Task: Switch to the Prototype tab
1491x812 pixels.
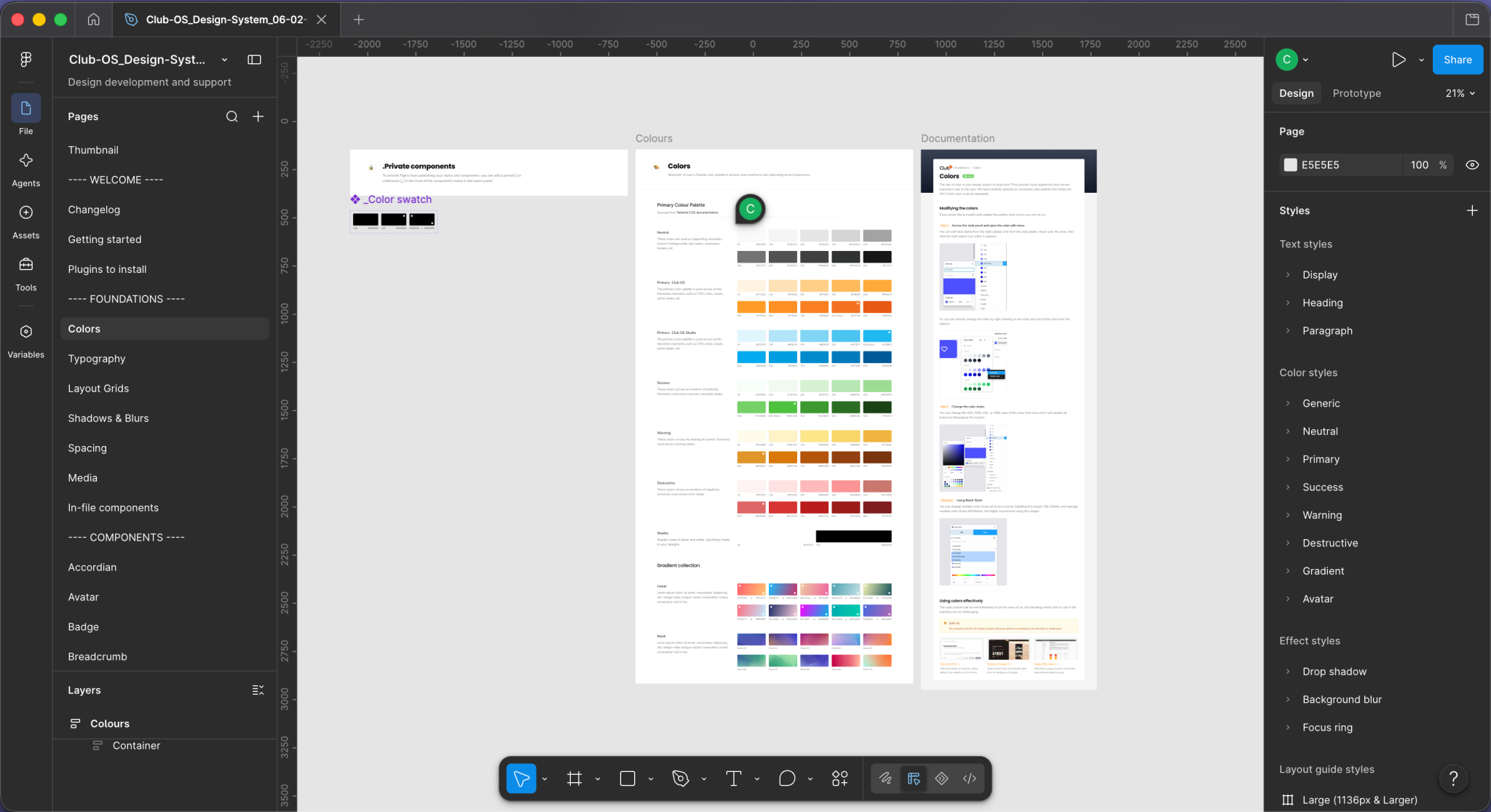Action: click(x=1356, y=93)
